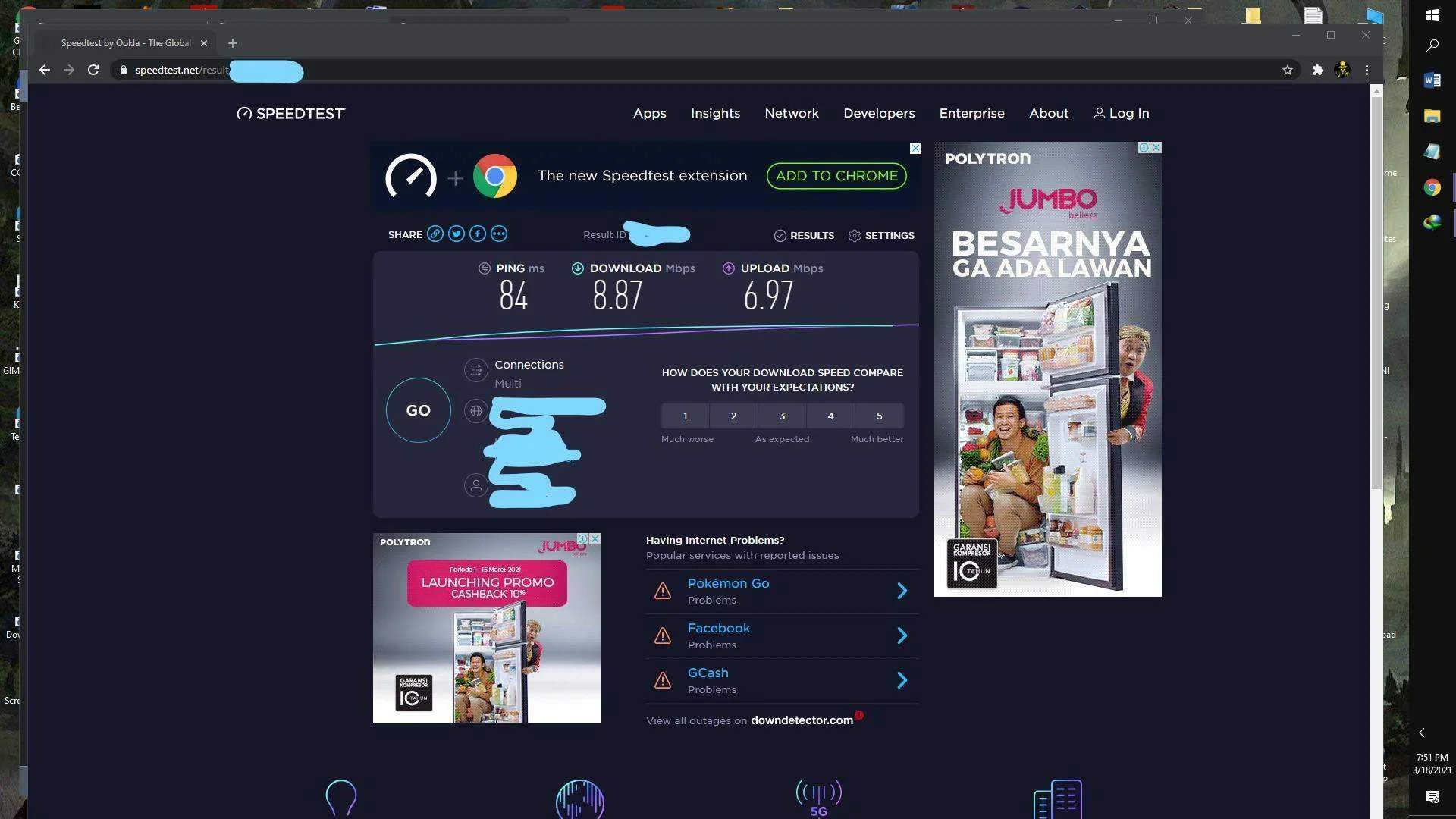Open the Developers menu
This screenshot has width=1456, height=819.
[879, 113]
